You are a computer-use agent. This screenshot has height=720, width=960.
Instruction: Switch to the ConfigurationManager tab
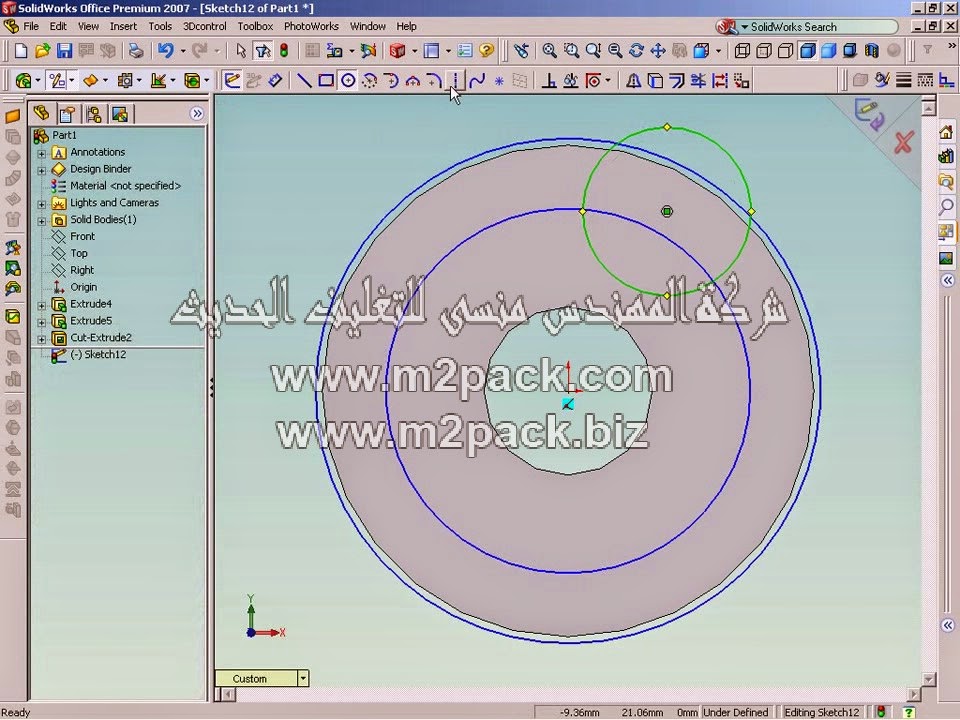click(94, 114)
